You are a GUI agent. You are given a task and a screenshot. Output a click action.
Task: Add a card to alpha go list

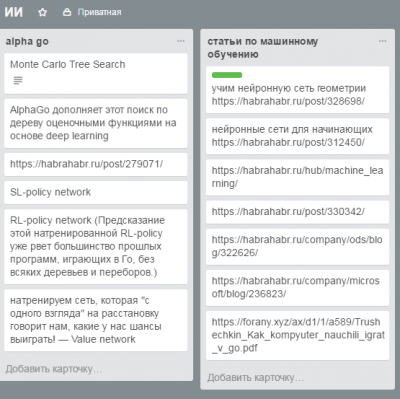(54, 369)
